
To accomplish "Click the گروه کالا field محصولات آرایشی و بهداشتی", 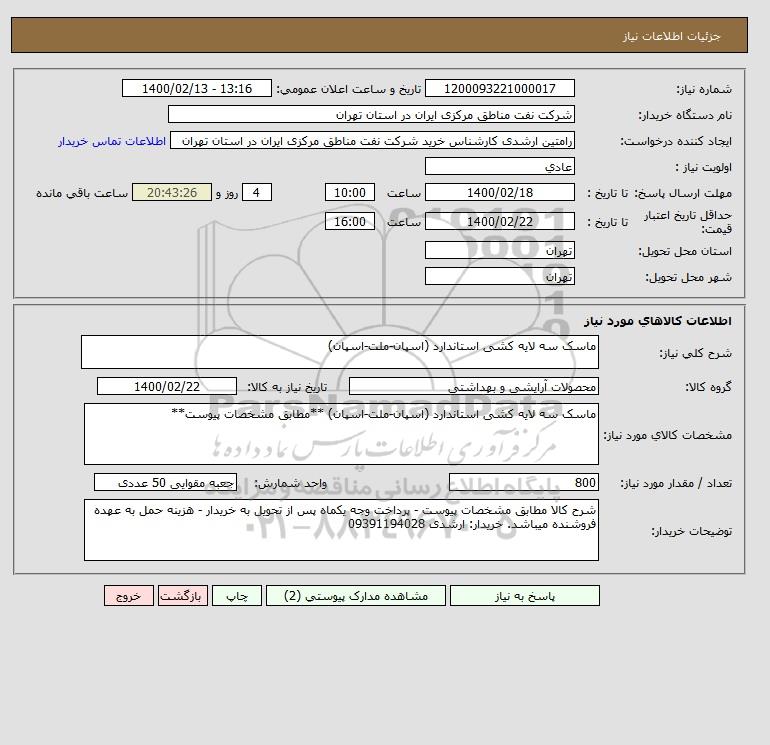I will 473,386.
